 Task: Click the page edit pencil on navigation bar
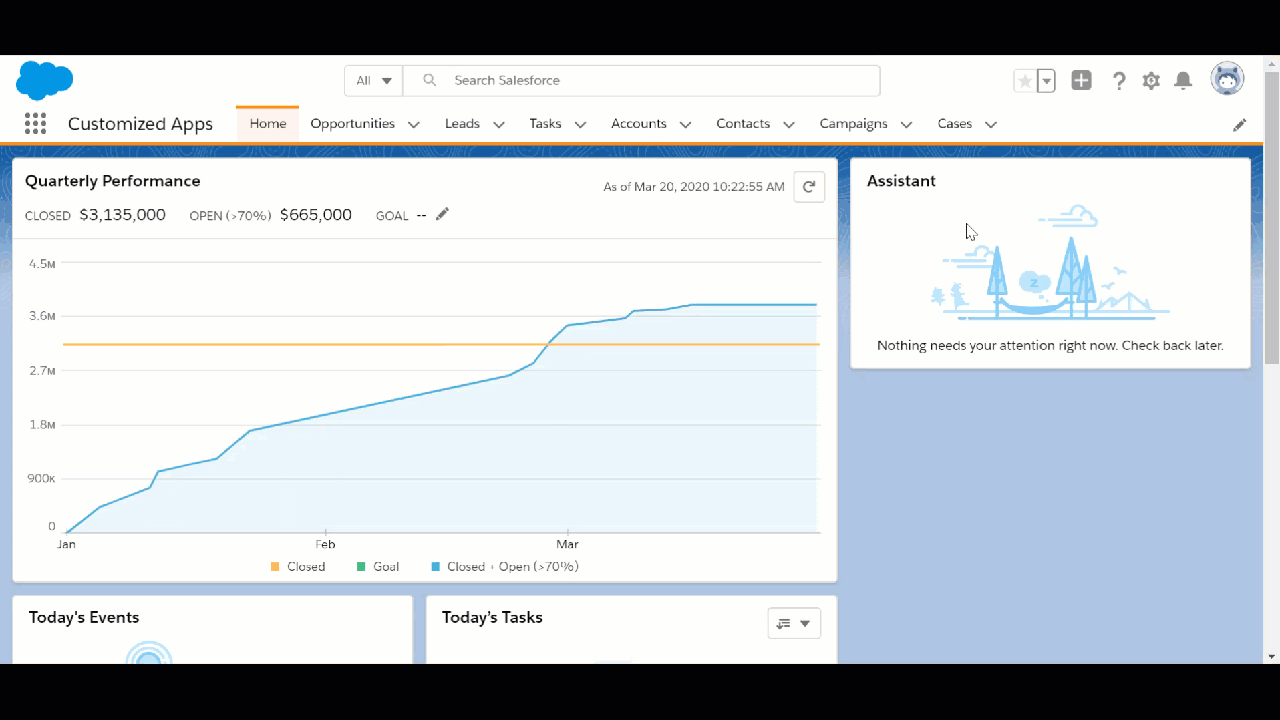click(x=1240, y=124)
